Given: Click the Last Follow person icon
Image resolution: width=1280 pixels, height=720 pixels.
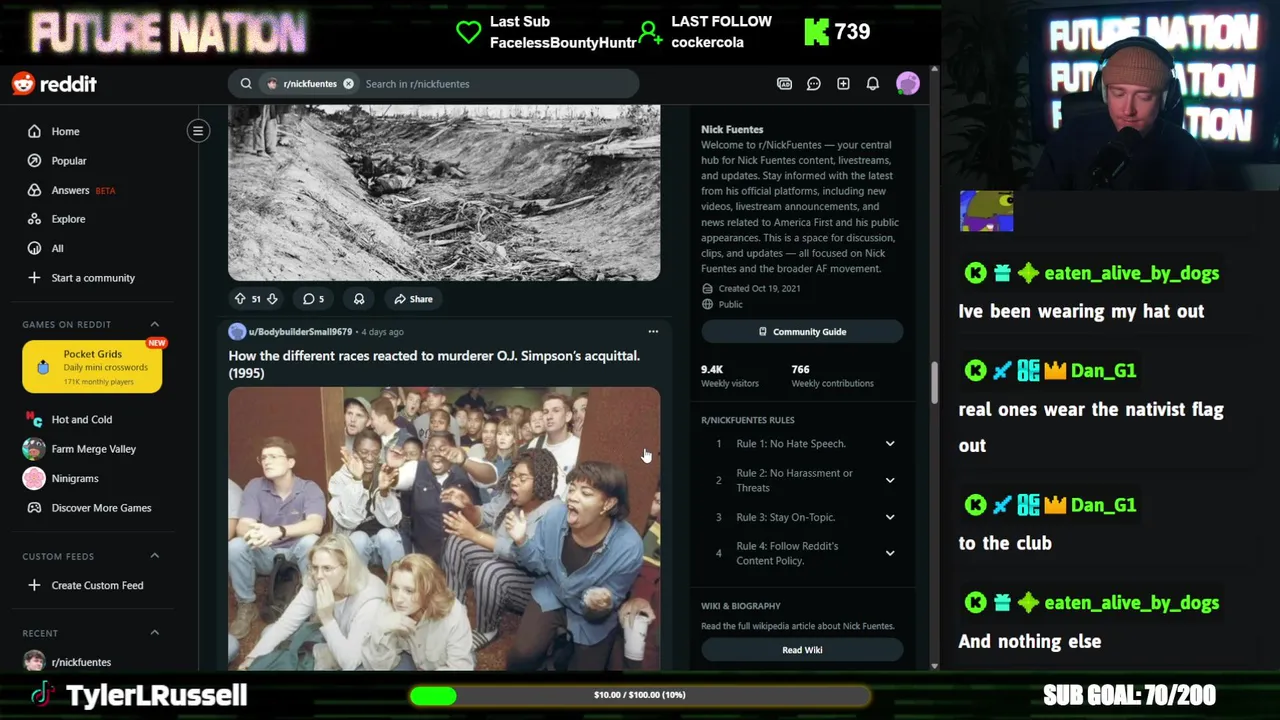Looking at the screenshot, I should click(x=650, y=32).
